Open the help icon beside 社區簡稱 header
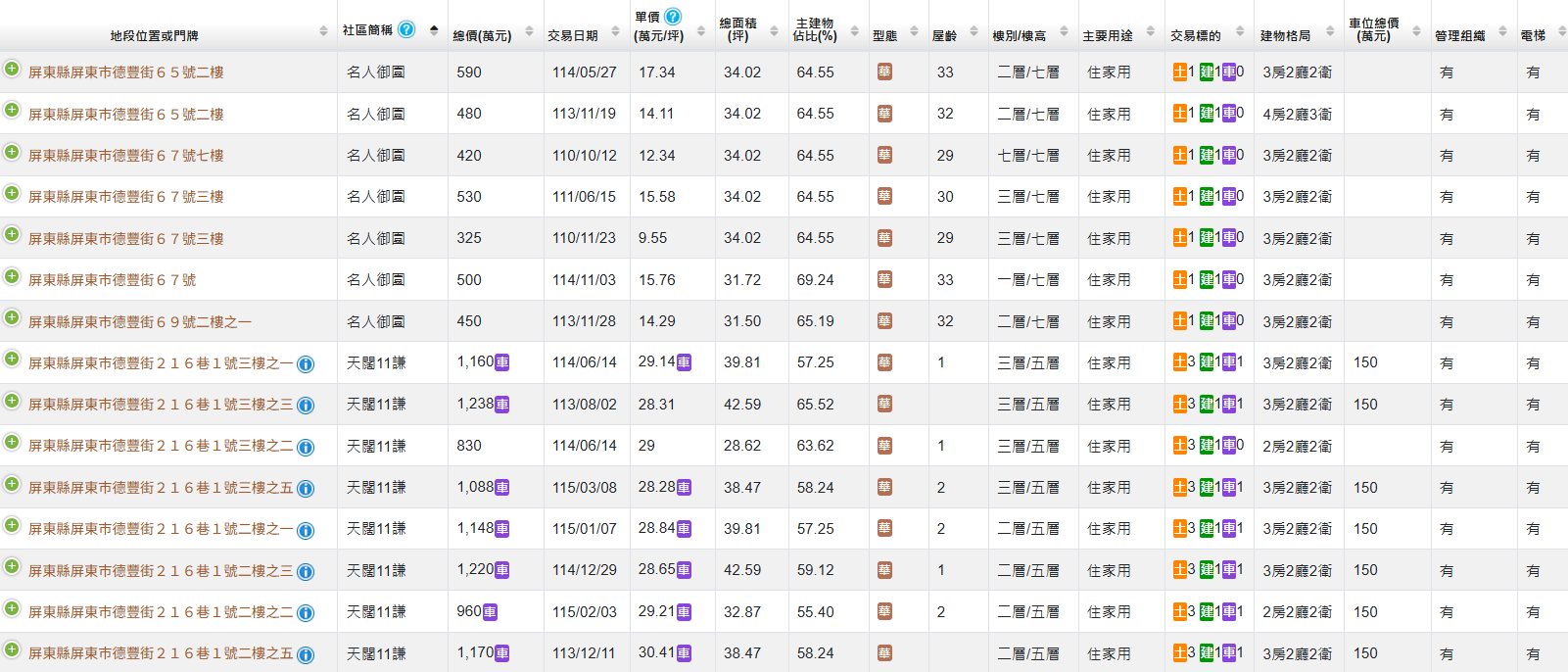 pyautogui.click(x=406, y=29)
